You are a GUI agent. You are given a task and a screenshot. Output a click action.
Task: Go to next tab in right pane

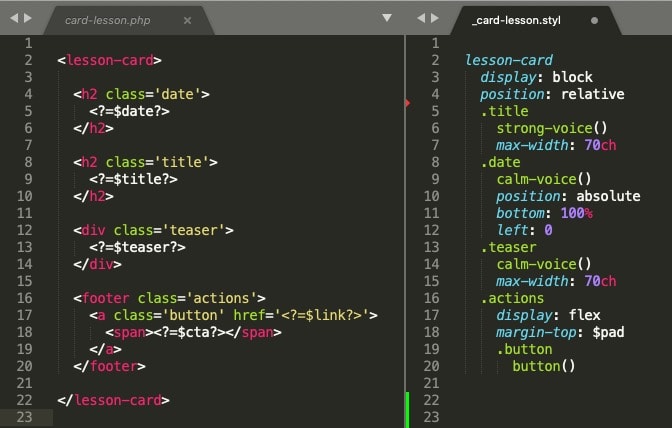click(435, 18)
